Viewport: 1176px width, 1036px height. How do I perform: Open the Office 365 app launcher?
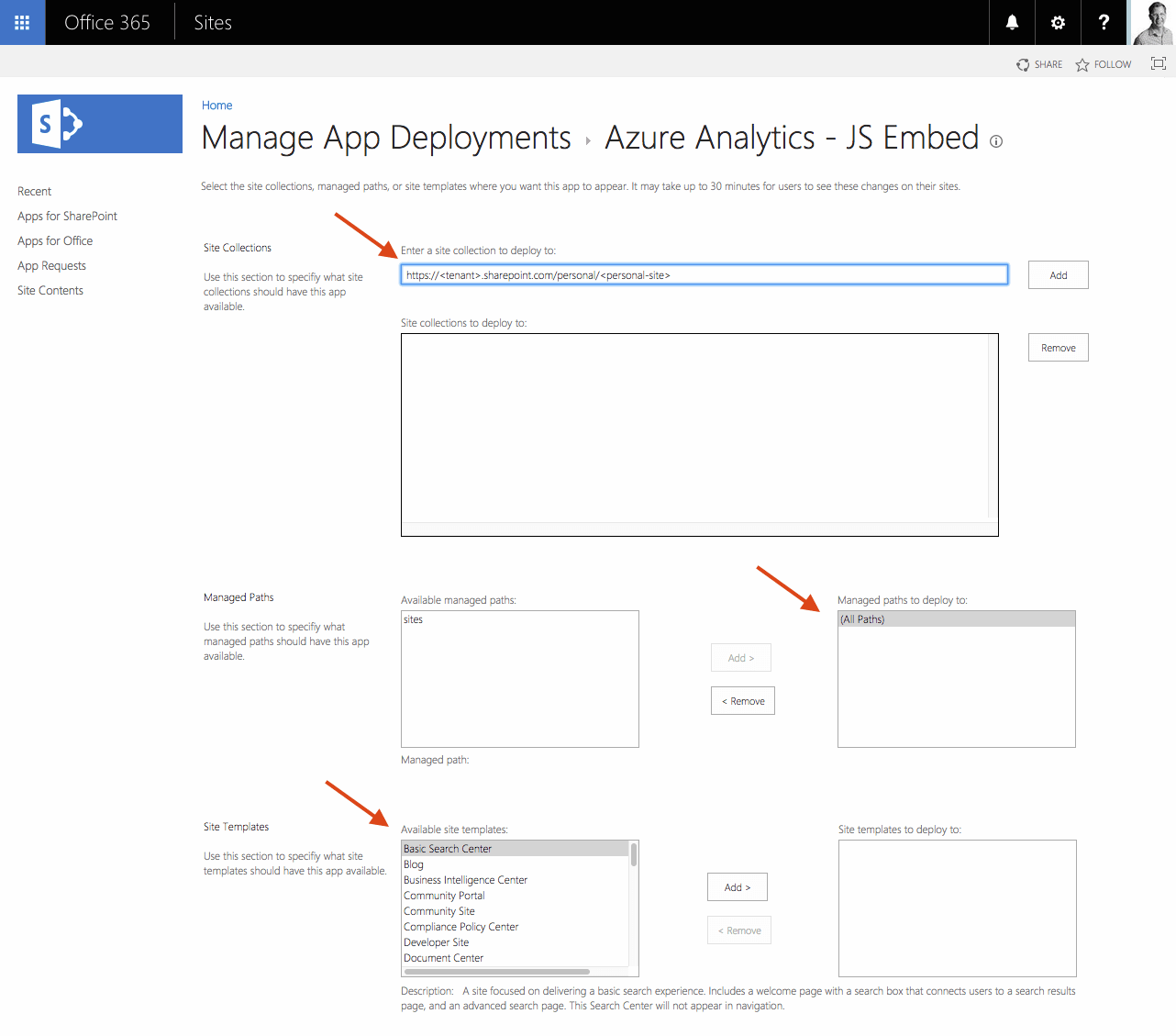point(22,22)
